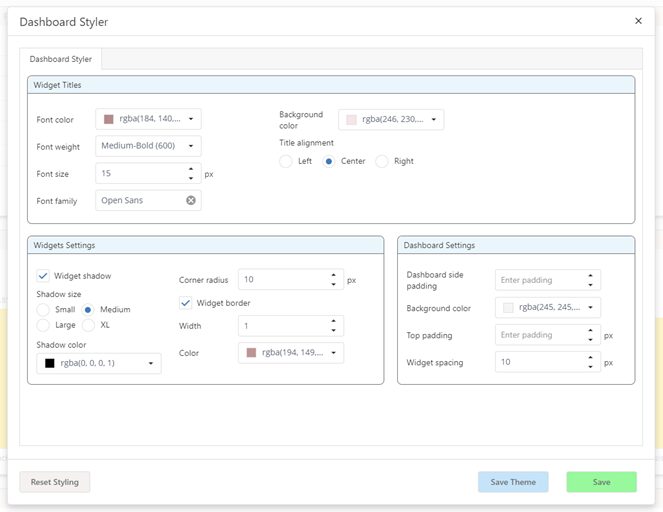The image size is (663, 512).
Task: Select Small shadow size option
Action: click(43, 310)
